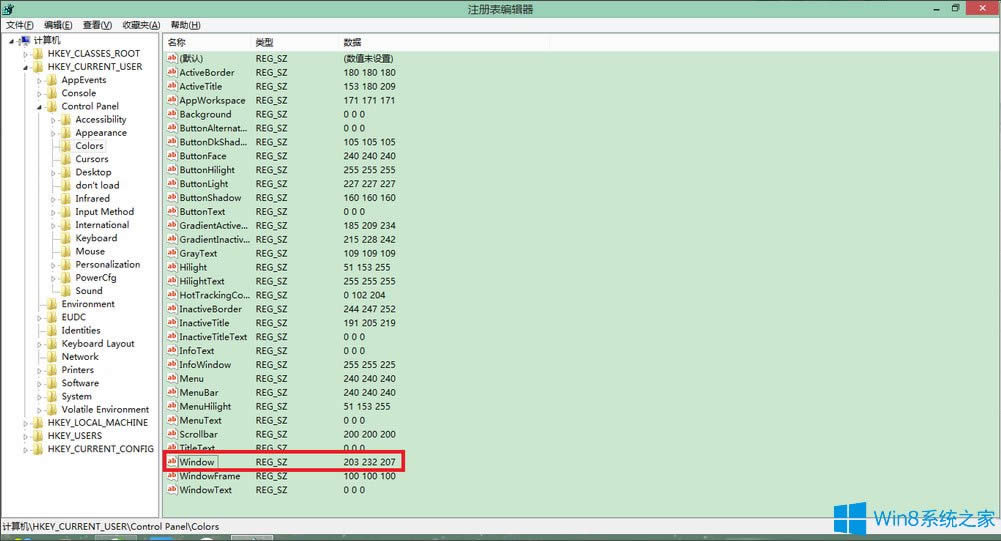Click the Keyboard folder icon

point(66,238)
